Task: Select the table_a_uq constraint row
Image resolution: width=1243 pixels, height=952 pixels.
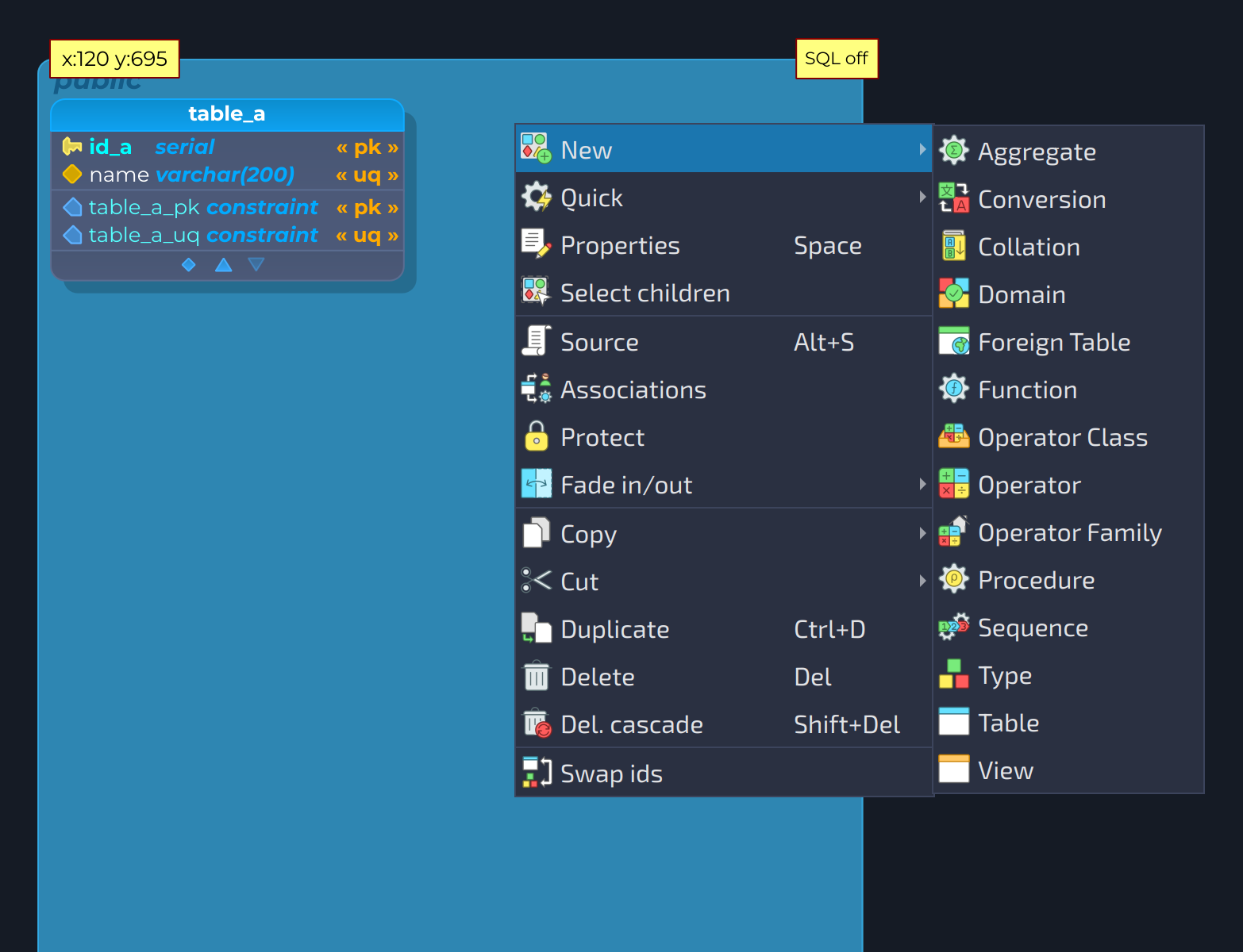Action: (x=227, y=235)
